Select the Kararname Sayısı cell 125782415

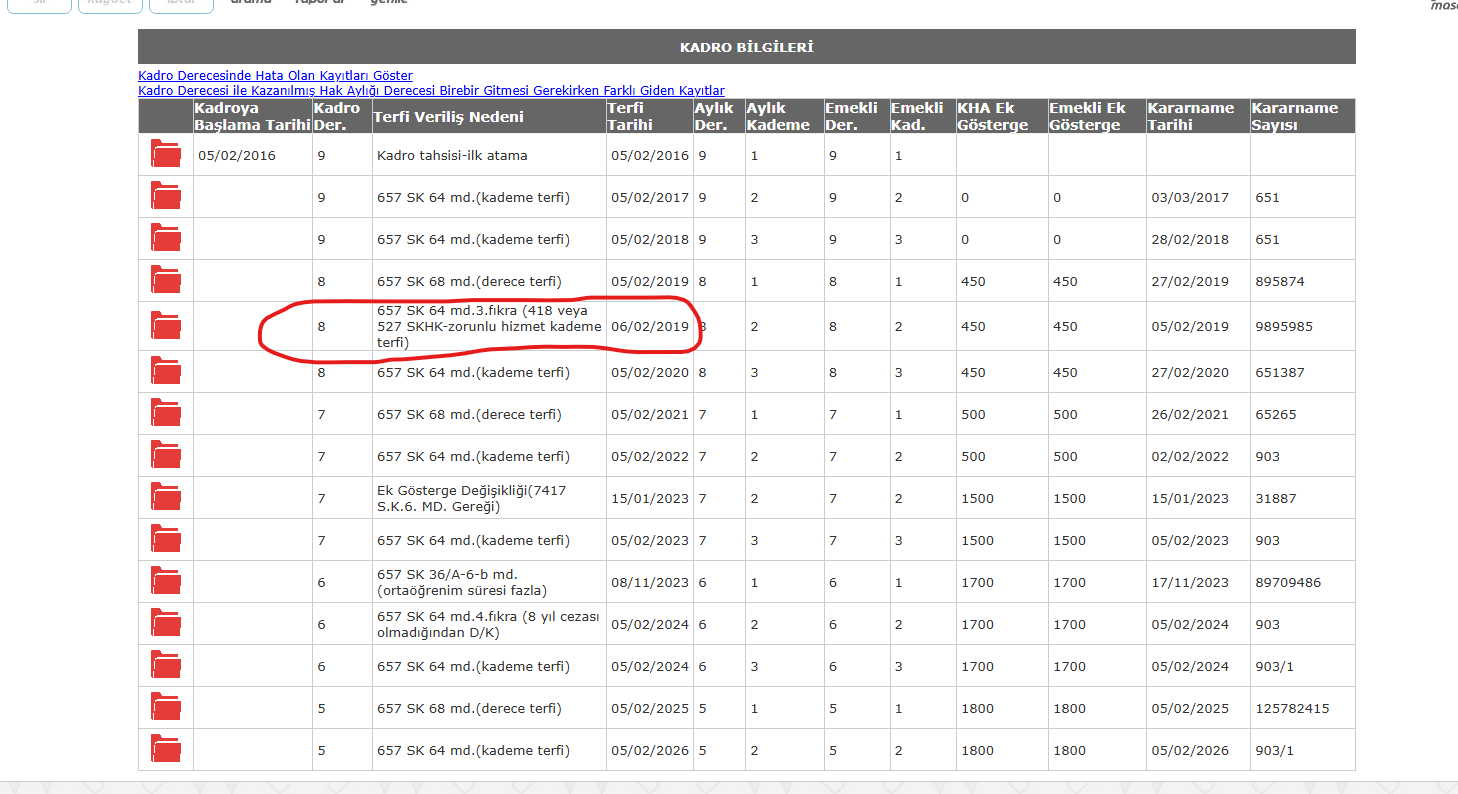click(1292, 708)
